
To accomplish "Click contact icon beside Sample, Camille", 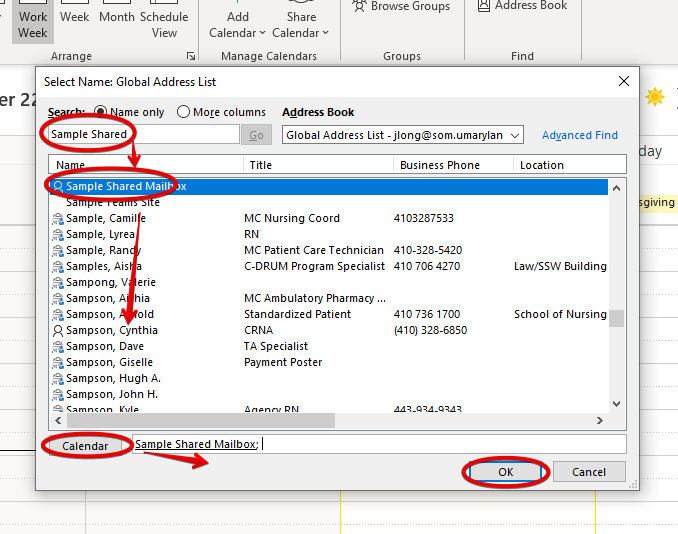I will coord(58,218).
